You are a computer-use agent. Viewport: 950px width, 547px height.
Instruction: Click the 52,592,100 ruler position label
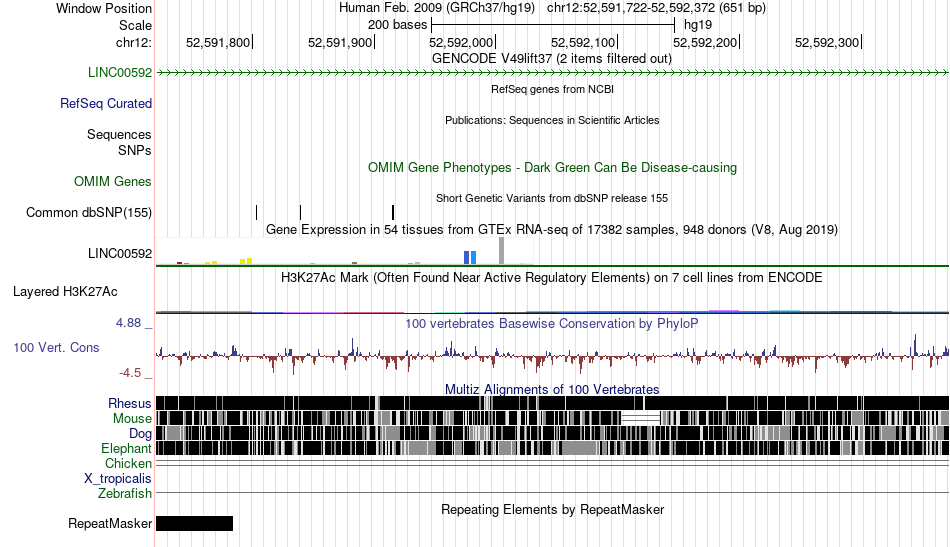(583, 43)
